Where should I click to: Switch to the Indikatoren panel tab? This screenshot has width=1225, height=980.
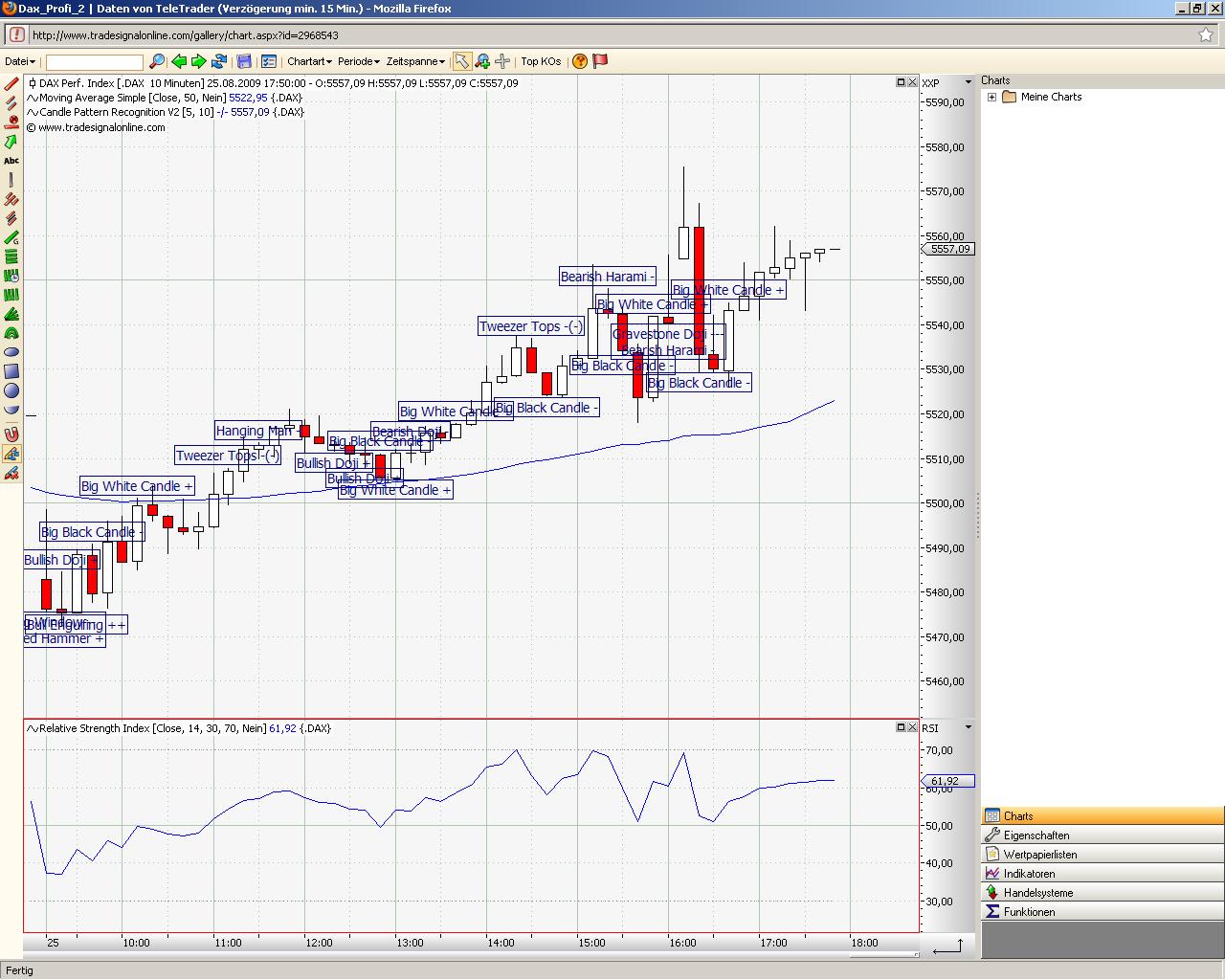(x=1029, y=874)
